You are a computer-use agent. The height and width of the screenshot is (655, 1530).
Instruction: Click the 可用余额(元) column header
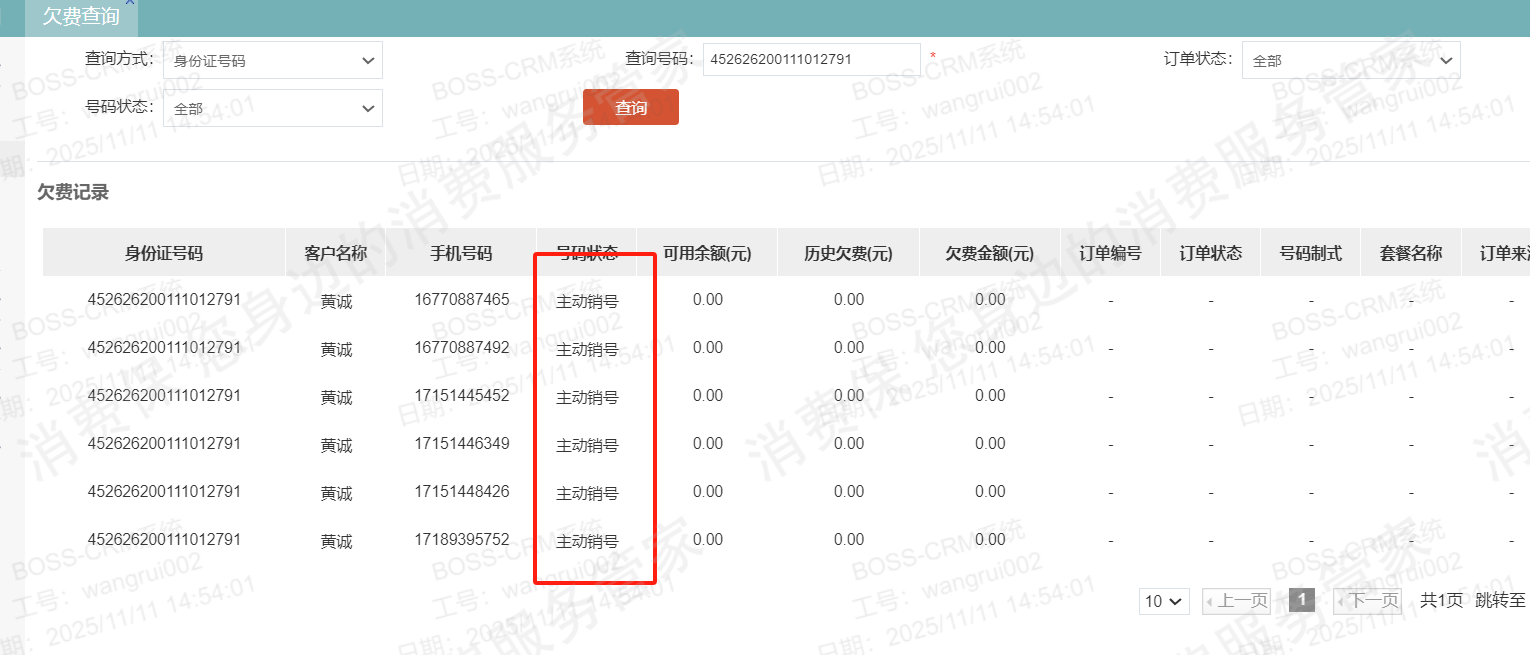707,254
